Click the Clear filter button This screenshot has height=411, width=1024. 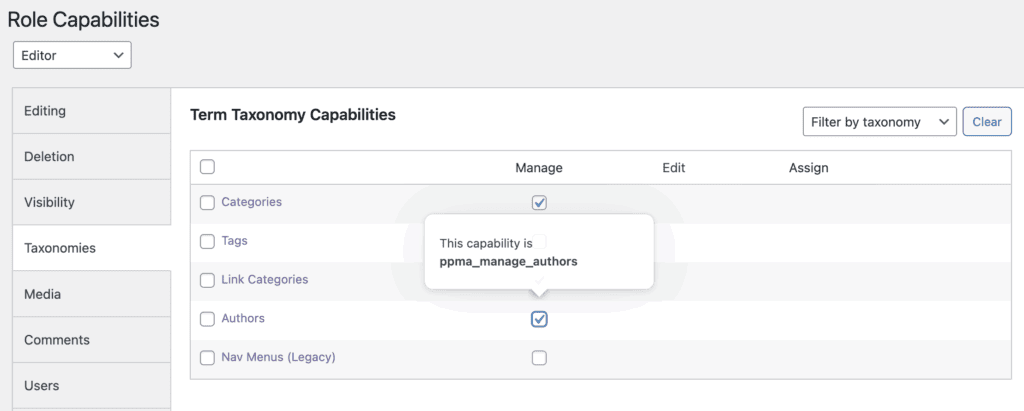click(x=986, y=122)
